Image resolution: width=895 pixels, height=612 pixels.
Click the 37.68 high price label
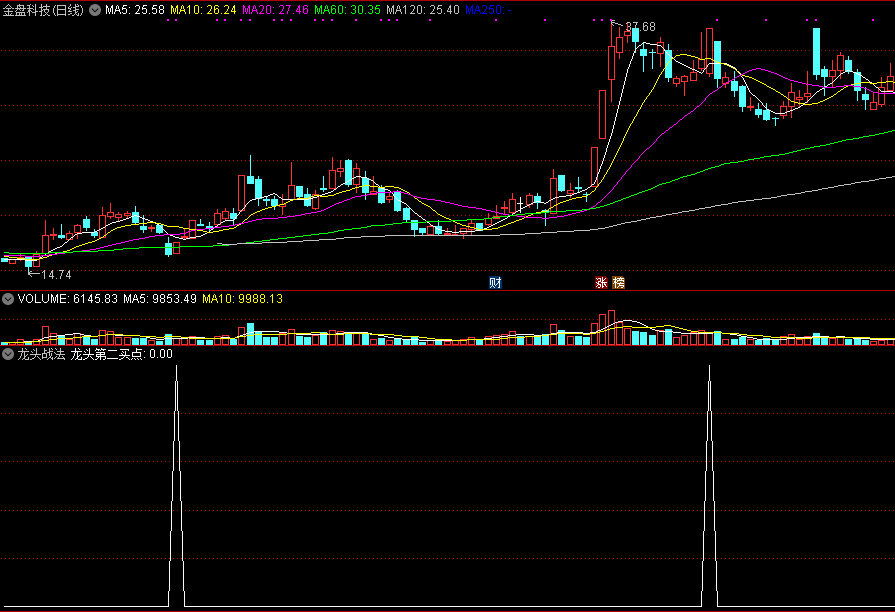(640, 27)
